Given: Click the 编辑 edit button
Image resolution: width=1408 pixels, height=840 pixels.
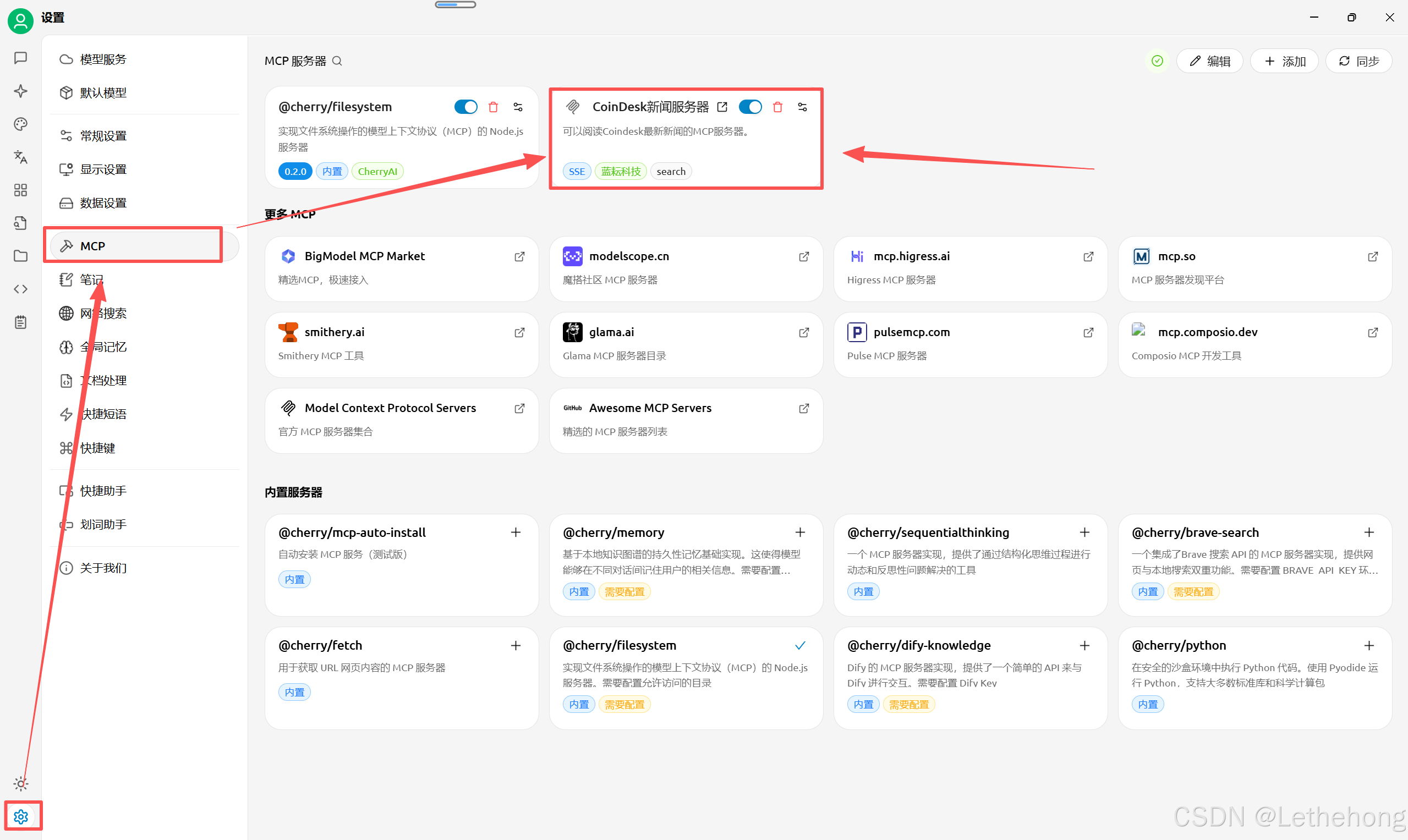Looking at the screenshot, I should click(x=1209, y=61).
